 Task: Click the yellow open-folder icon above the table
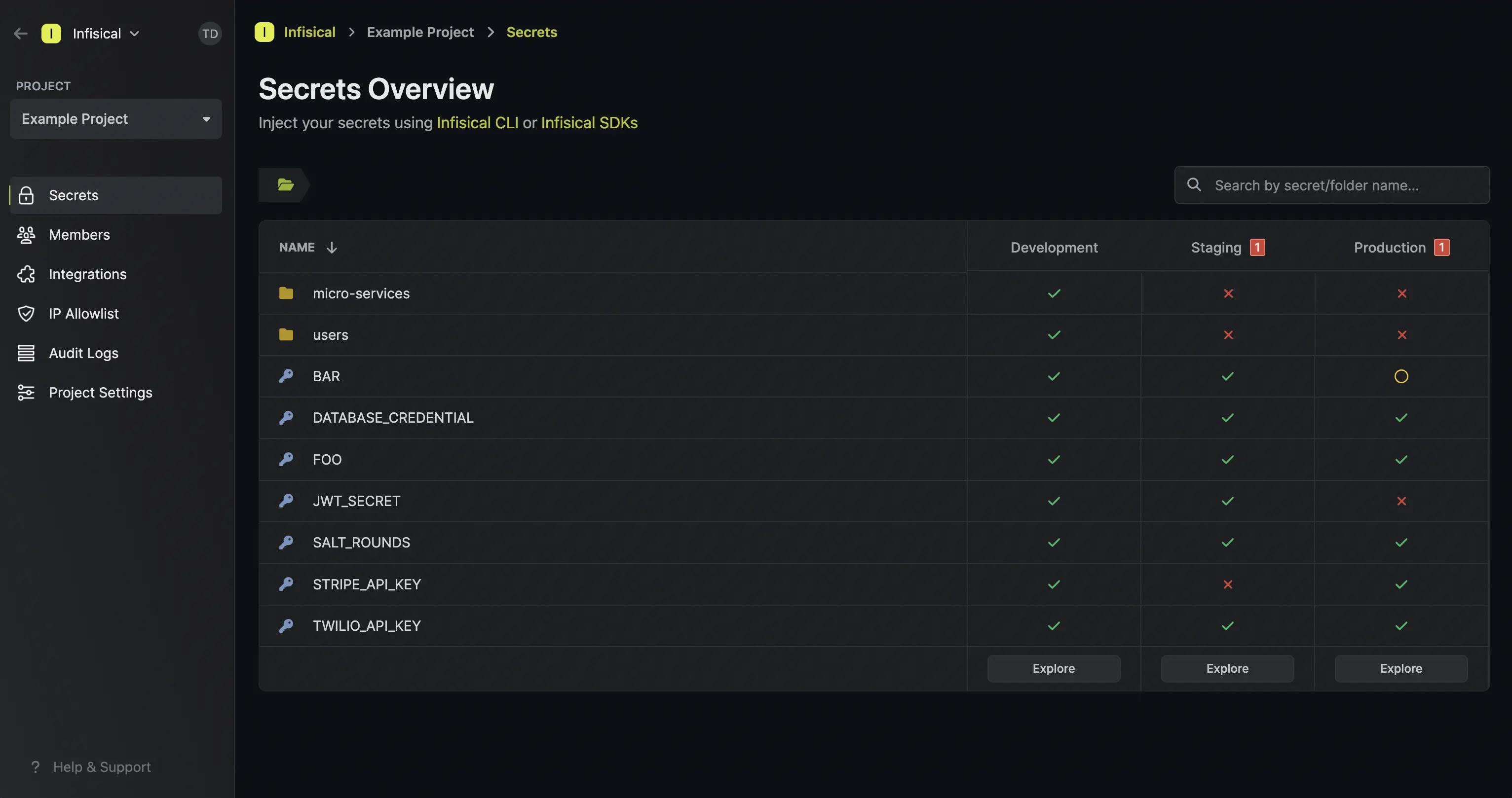point(286,184)
